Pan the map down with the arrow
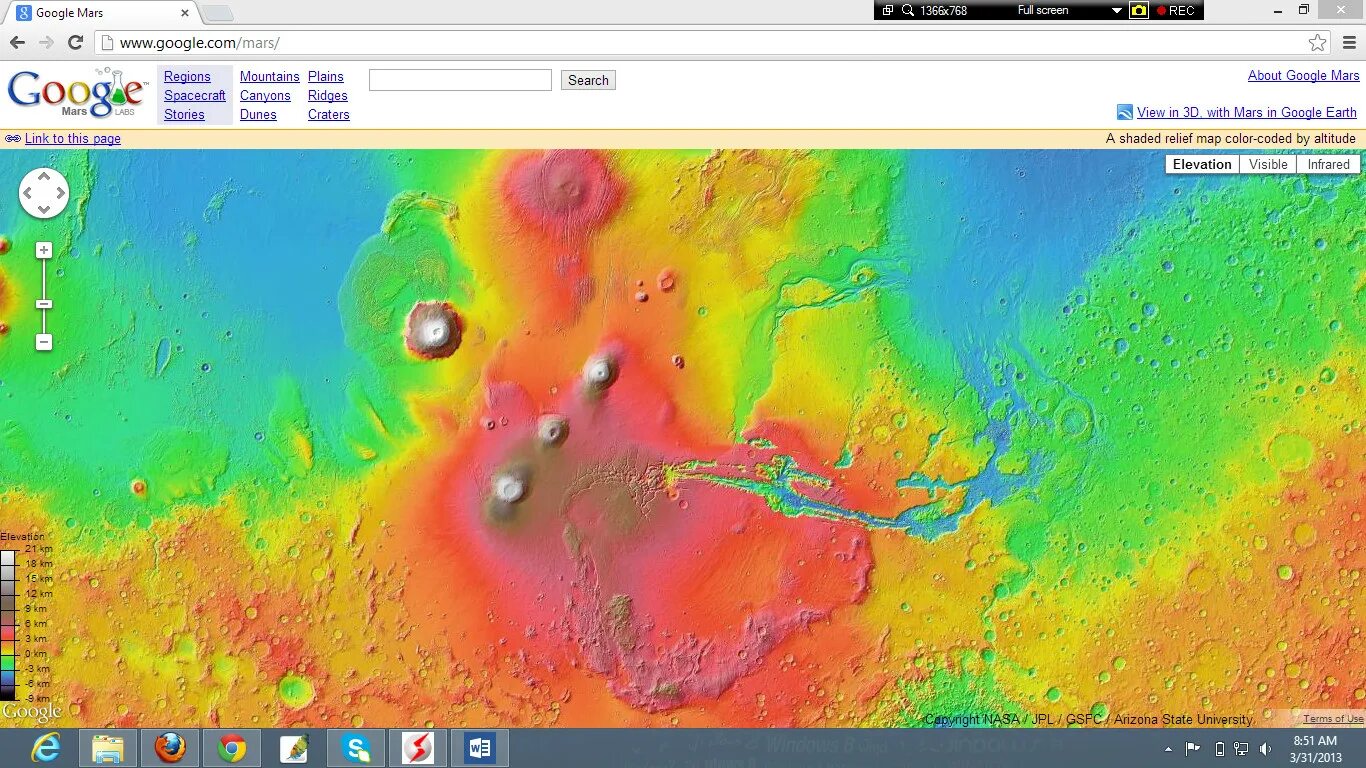The image size is (1366, 768). [44, 209]
